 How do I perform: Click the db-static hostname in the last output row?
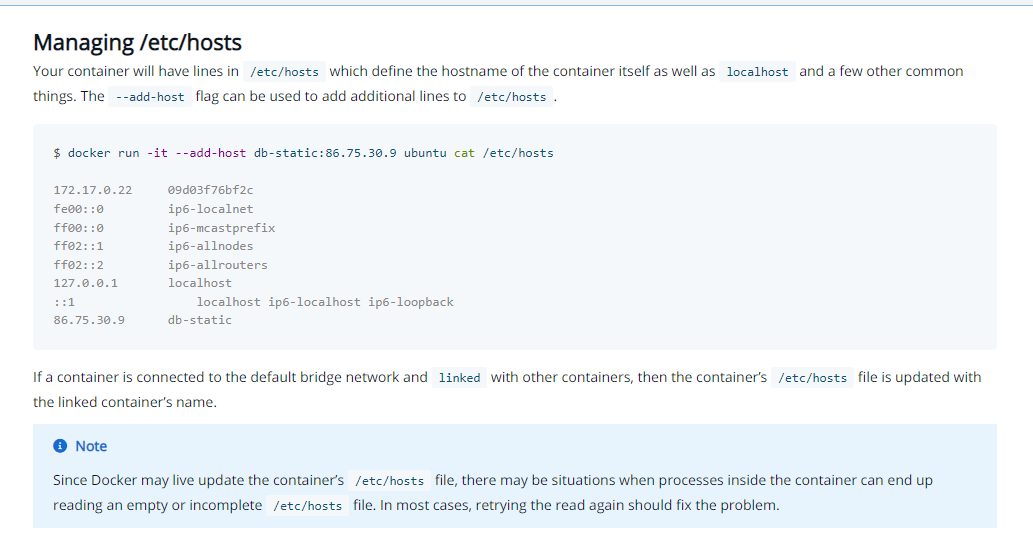[199, 320]
